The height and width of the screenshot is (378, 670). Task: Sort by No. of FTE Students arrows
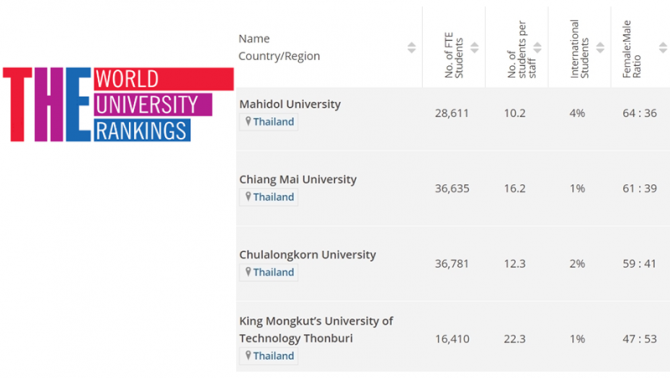point(474,47)
